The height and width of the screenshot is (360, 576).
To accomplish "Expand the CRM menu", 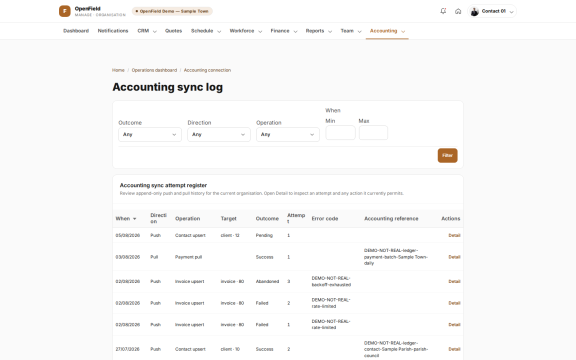I will click(147, 31).
